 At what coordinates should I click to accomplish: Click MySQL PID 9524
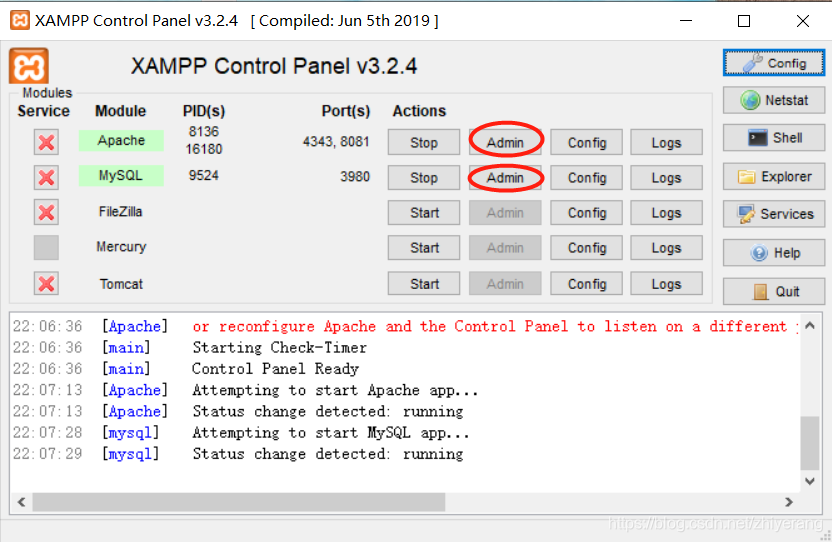[204, 175]
